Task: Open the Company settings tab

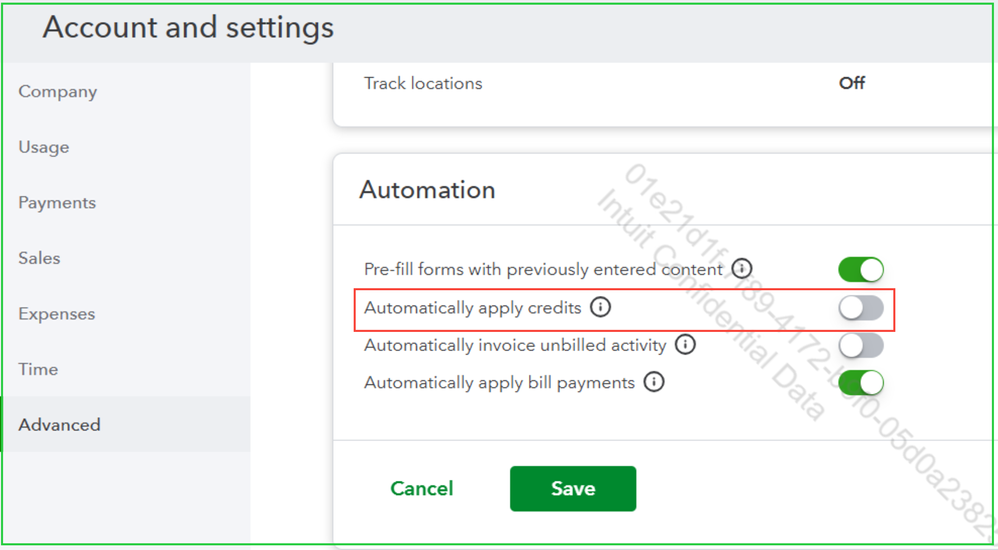Action: 58,92
